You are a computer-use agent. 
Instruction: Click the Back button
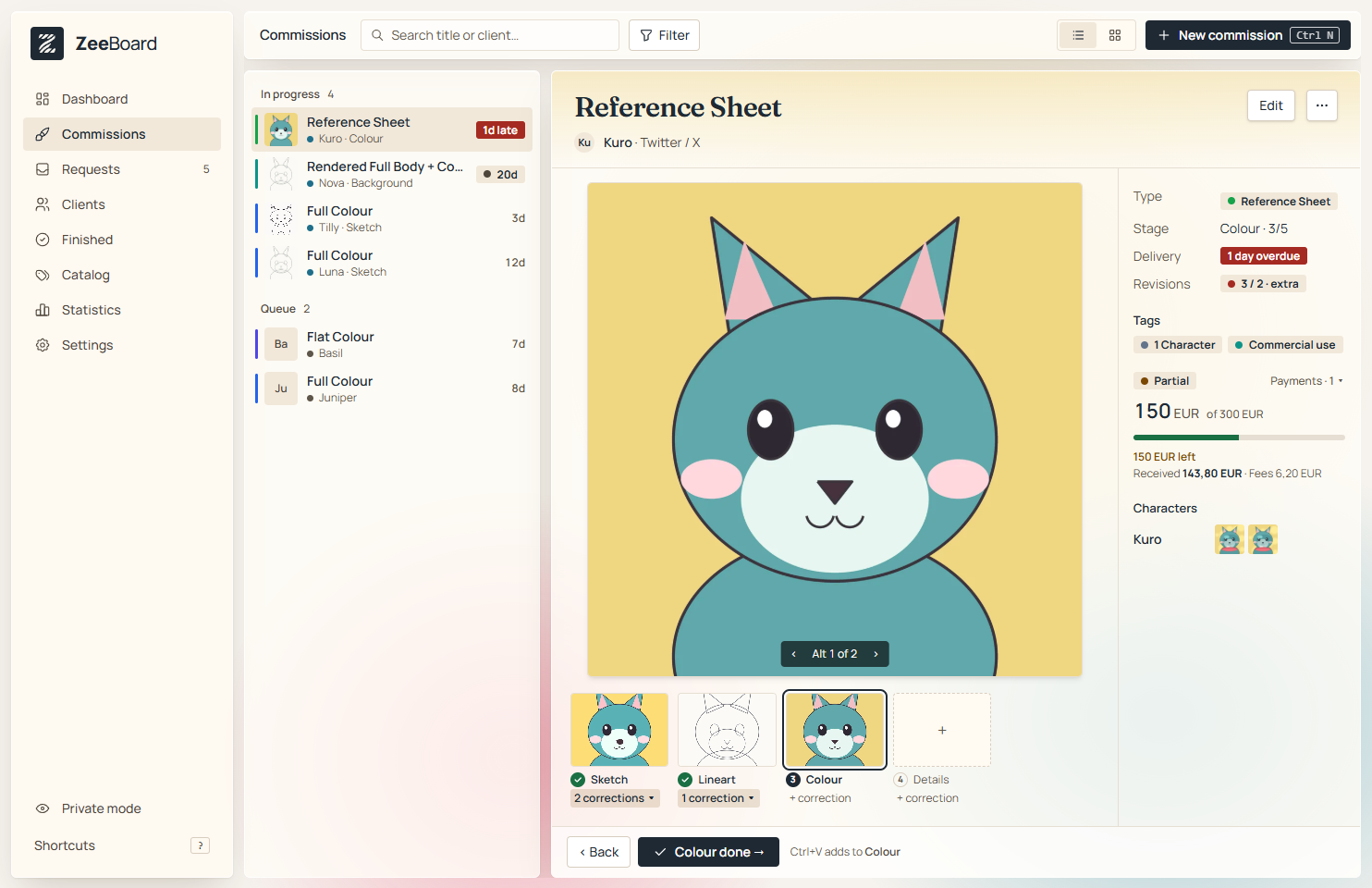[x=599, y=852]
